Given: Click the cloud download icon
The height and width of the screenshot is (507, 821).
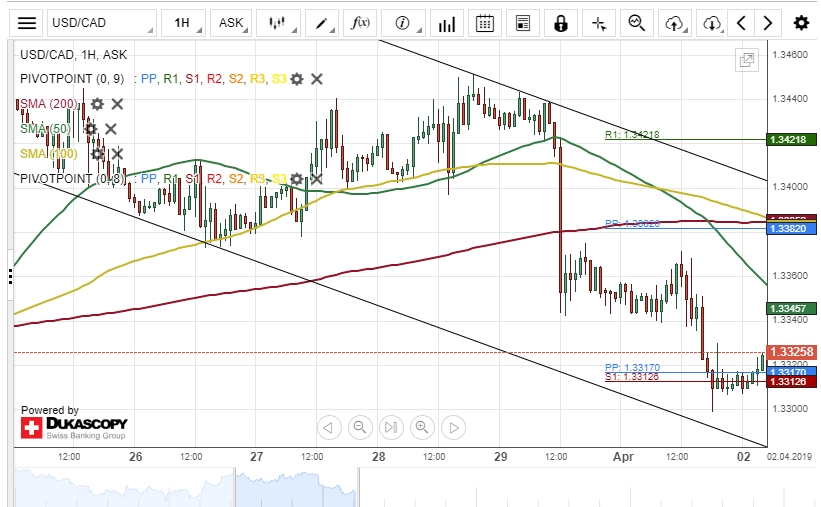Looking at the screenshot, I should (x=711, y=23).
